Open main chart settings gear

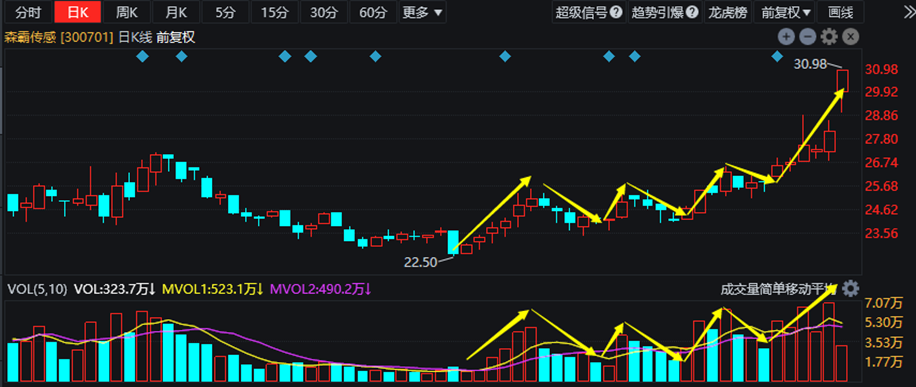829,37
